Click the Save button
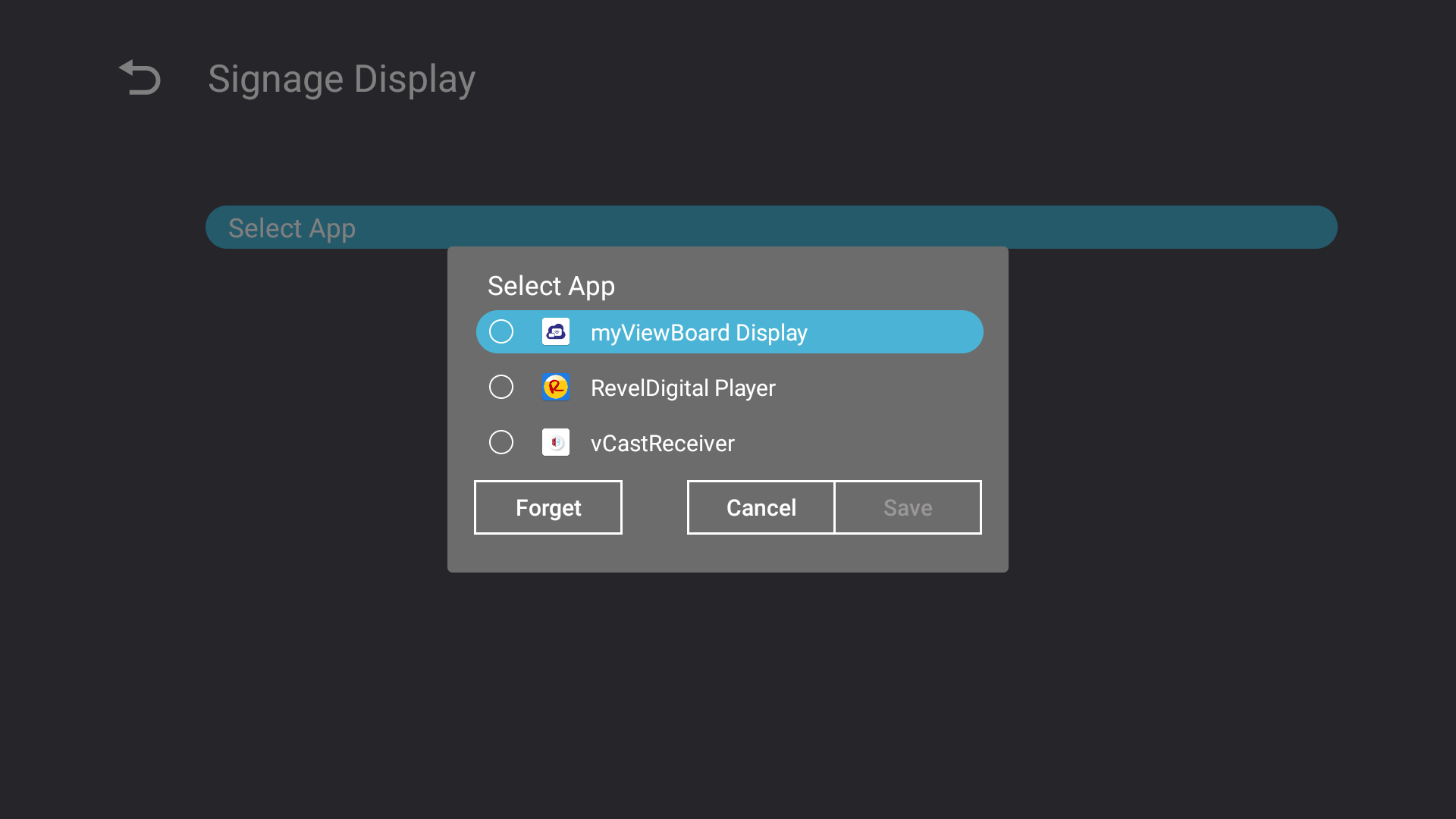 [908, 507]
